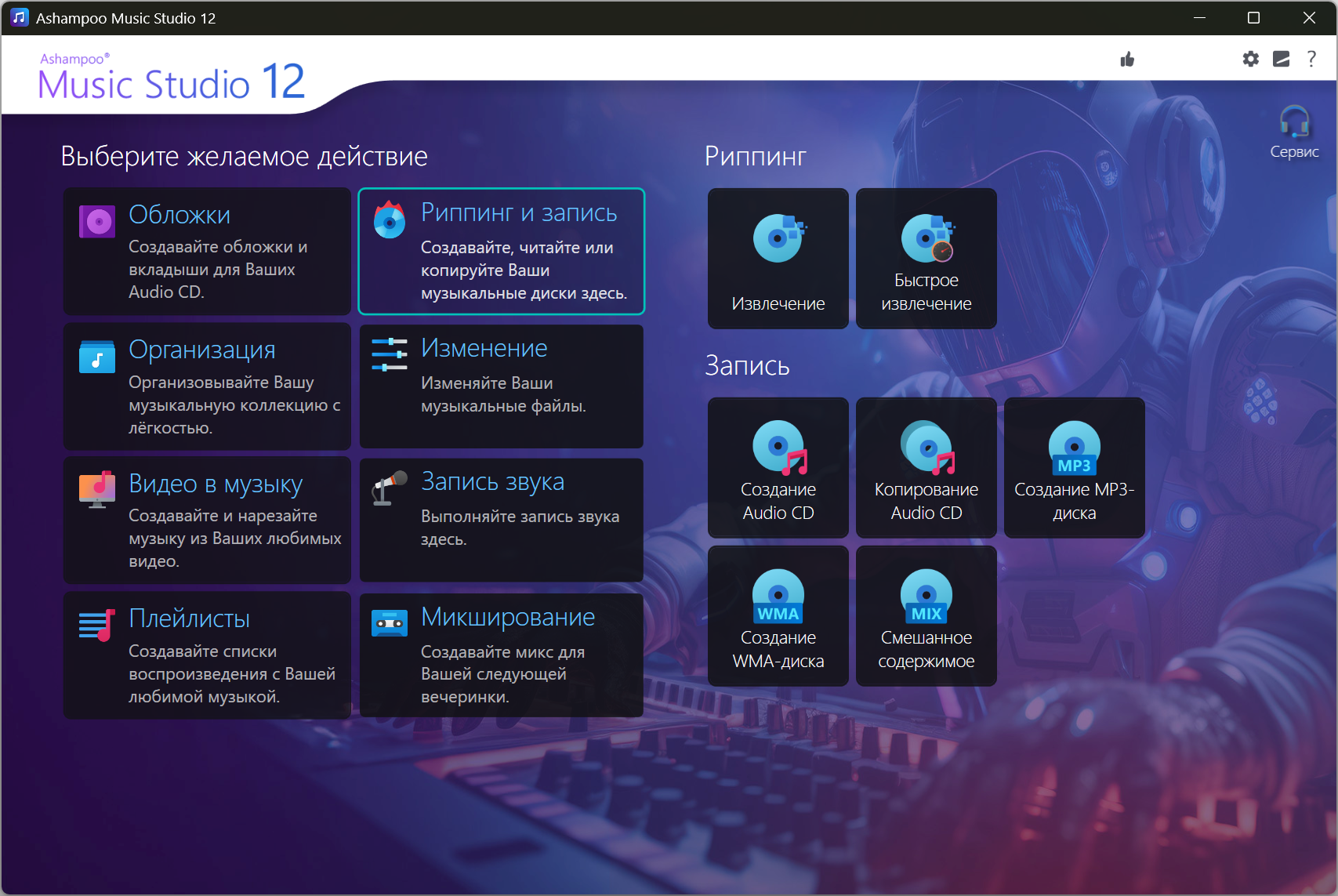Click the thumbs-up like icon
The height and width of the screenshot is (896, 1338).
1127,60
